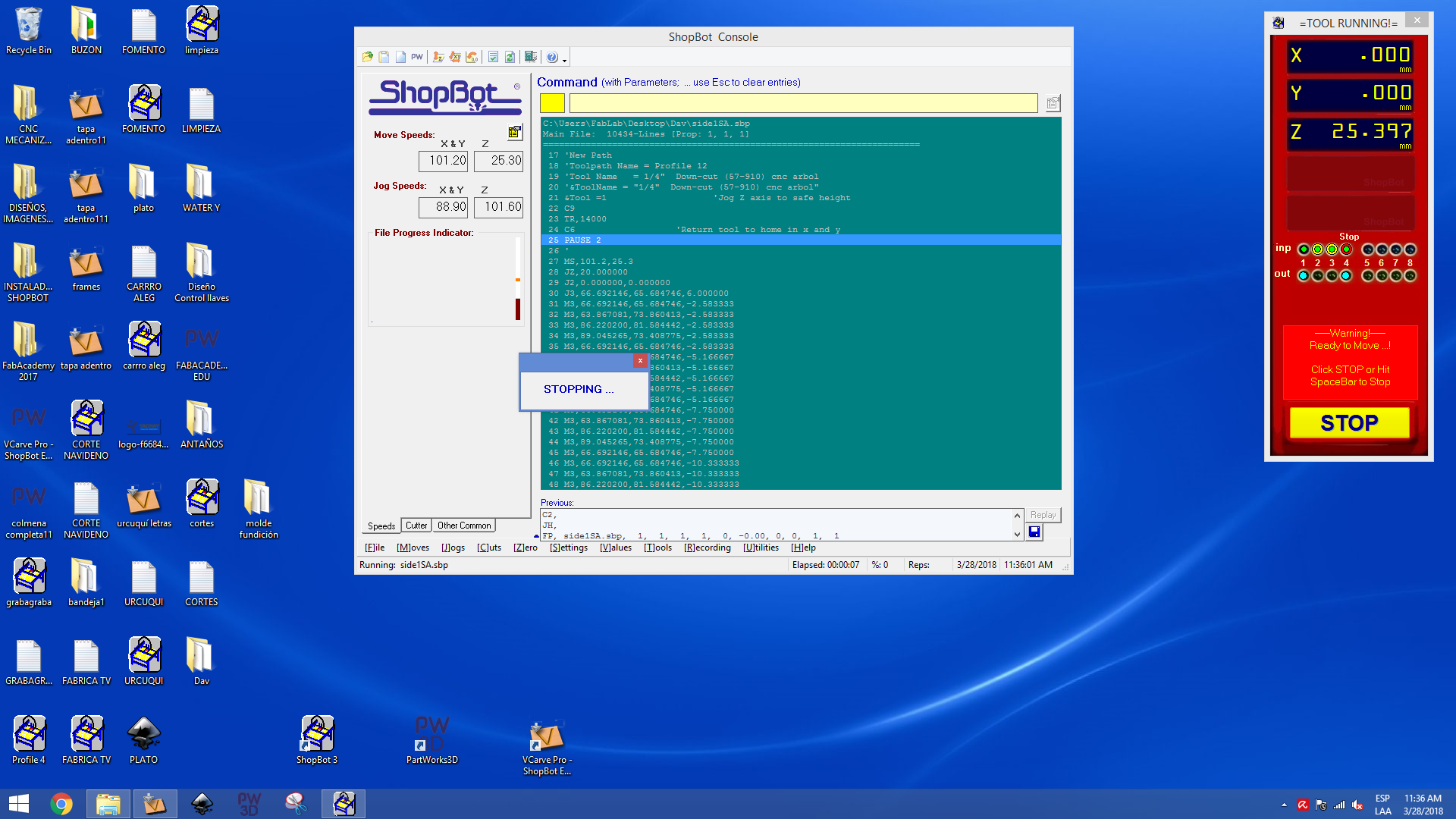1456x819 pixels.
Task: Toggle output switch 7 on position panel
Action: 1396,275
